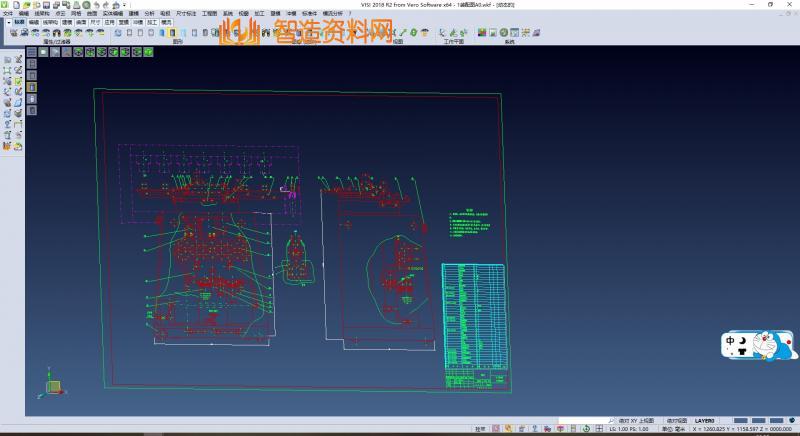Click first icon in the 属性/过滤器 group
800x436 pixels.
(x=13, y=32)
